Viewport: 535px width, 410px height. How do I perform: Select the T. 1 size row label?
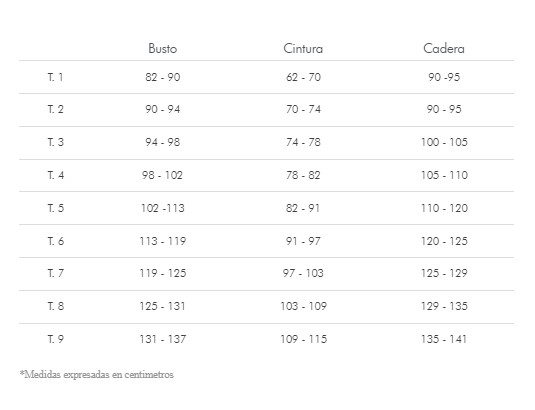[x=56, y=77]
